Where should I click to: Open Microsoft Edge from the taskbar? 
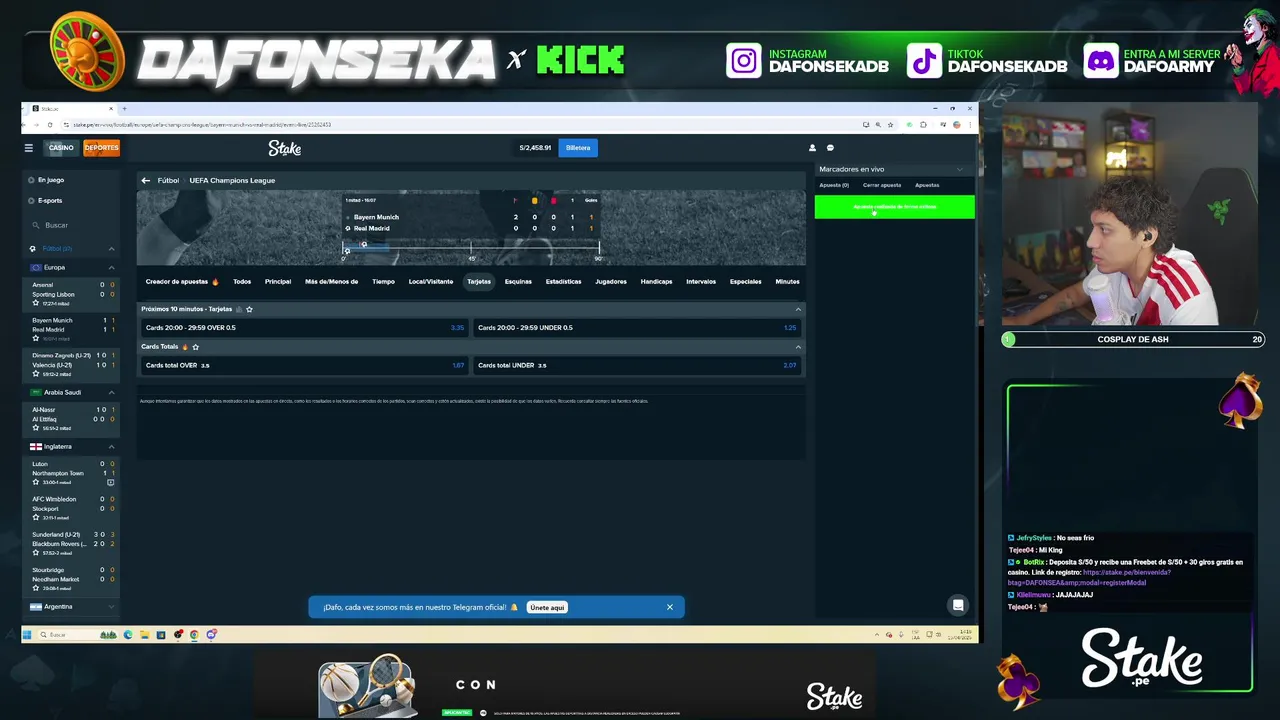pyautogui.click(x=128, y=634)
